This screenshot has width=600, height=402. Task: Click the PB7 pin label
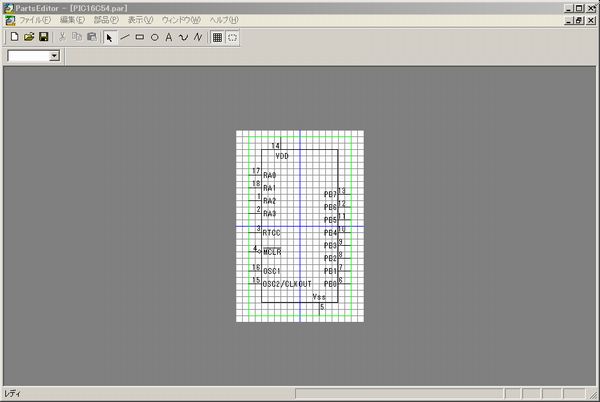(x=330, y=194)
